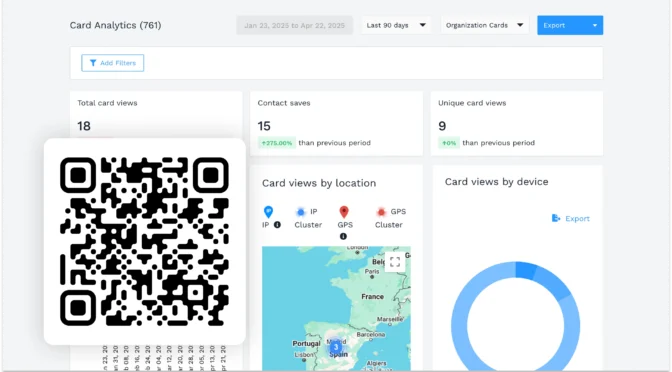Expand the blue Export dropdown arrow
The image size is (672, 372).
click(x=595, y=25)
